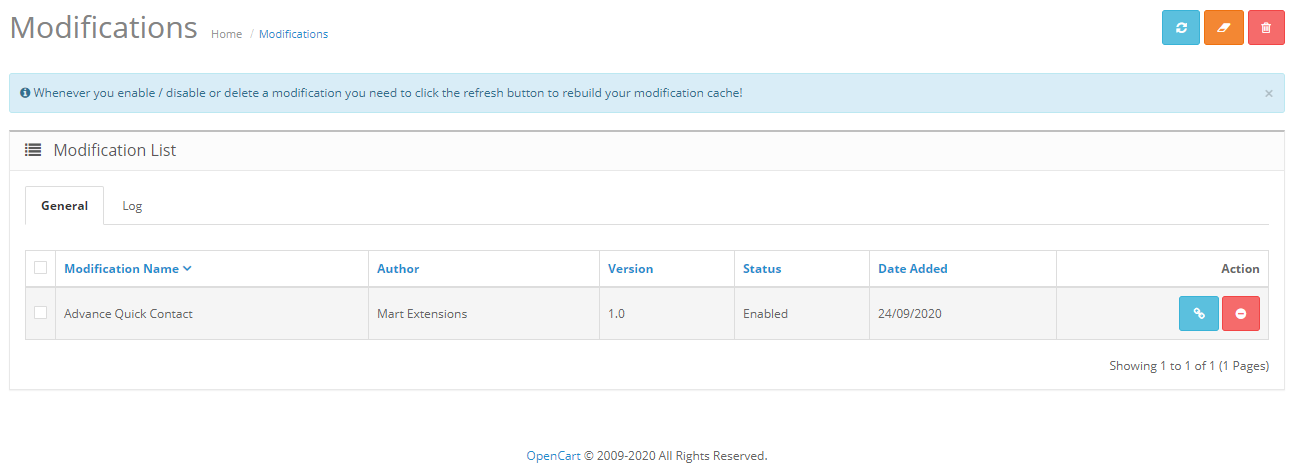
Task: Click the Modifications breadcrumb link
Action: pyautogui.click(x=293, y=34)
